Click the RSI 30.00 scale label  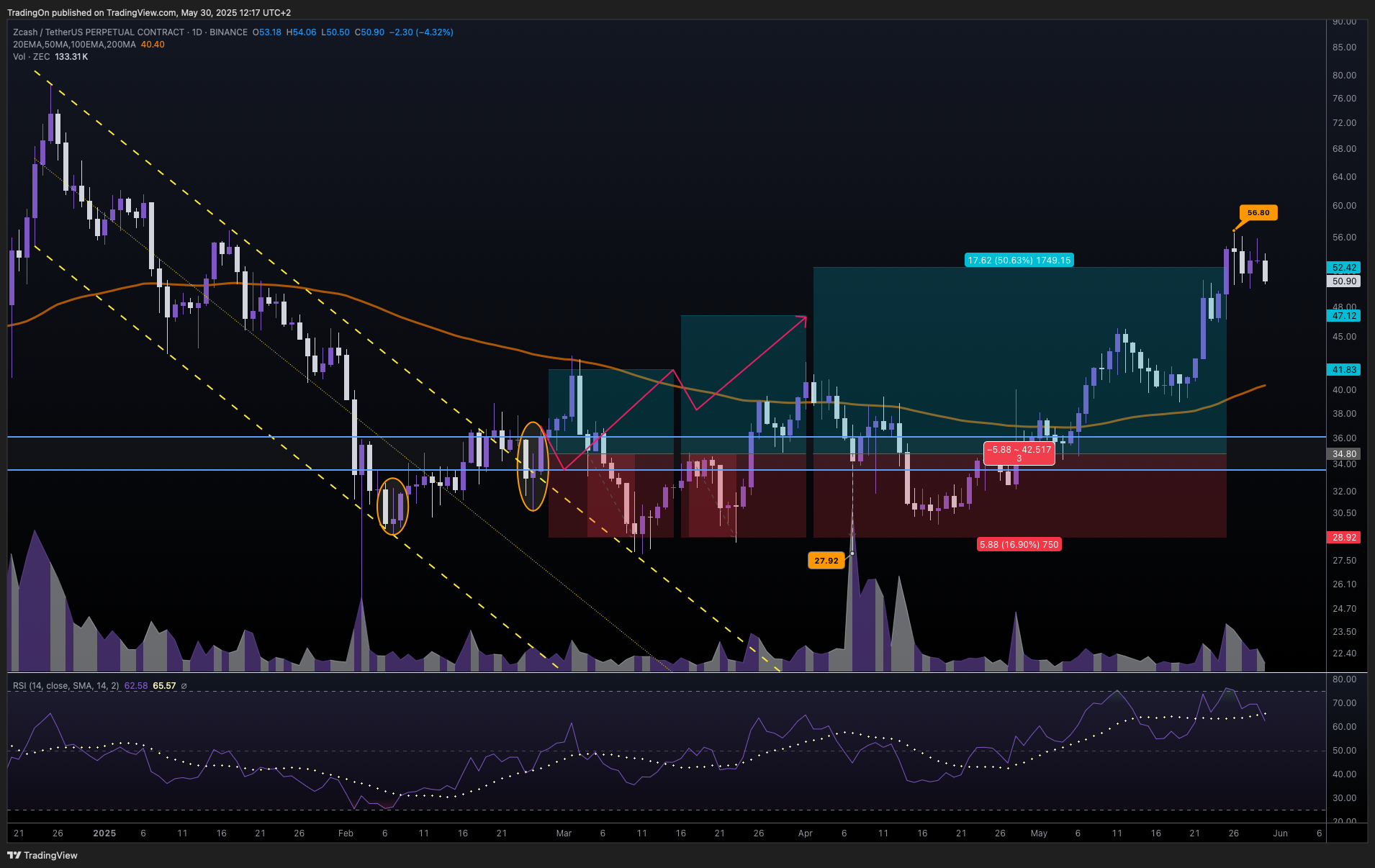tap(1344, 797)
